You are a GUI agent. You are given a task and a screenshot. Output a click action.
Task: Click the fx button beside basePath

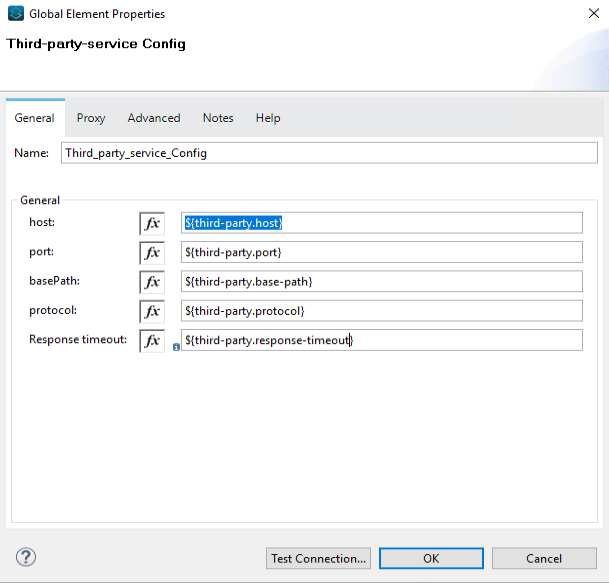(x=152, y=282)
